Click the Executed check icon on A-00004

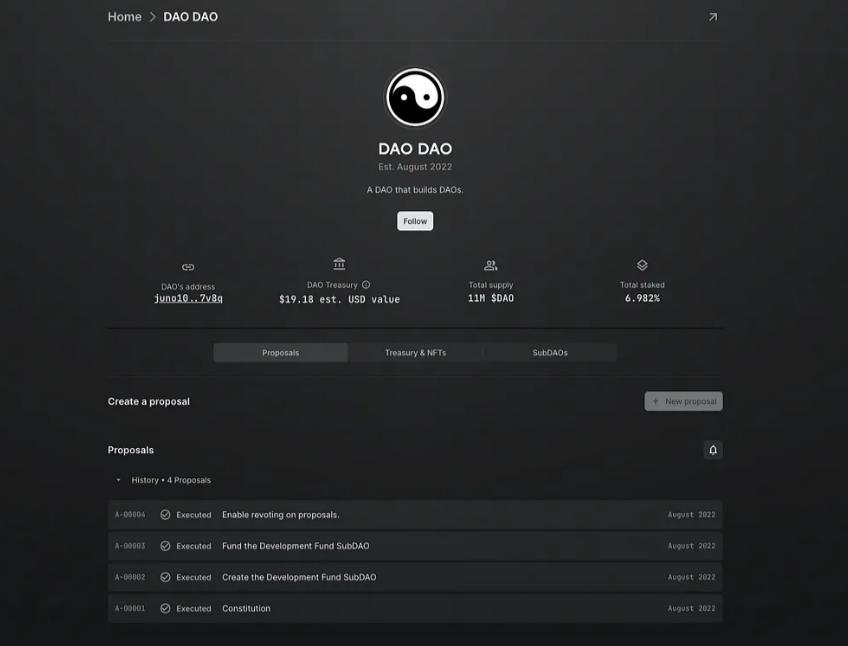tap(165, 515)
